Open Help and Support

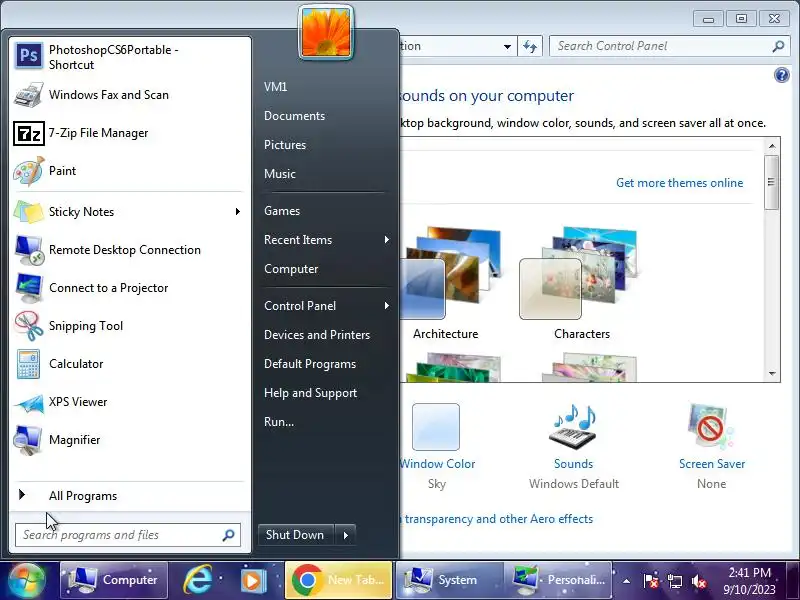click(310, 393)
